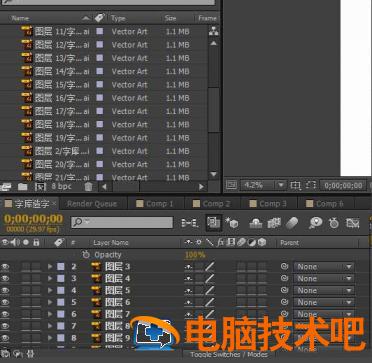Toggle the Opacity stopwatch keyframe

(86, 255)
